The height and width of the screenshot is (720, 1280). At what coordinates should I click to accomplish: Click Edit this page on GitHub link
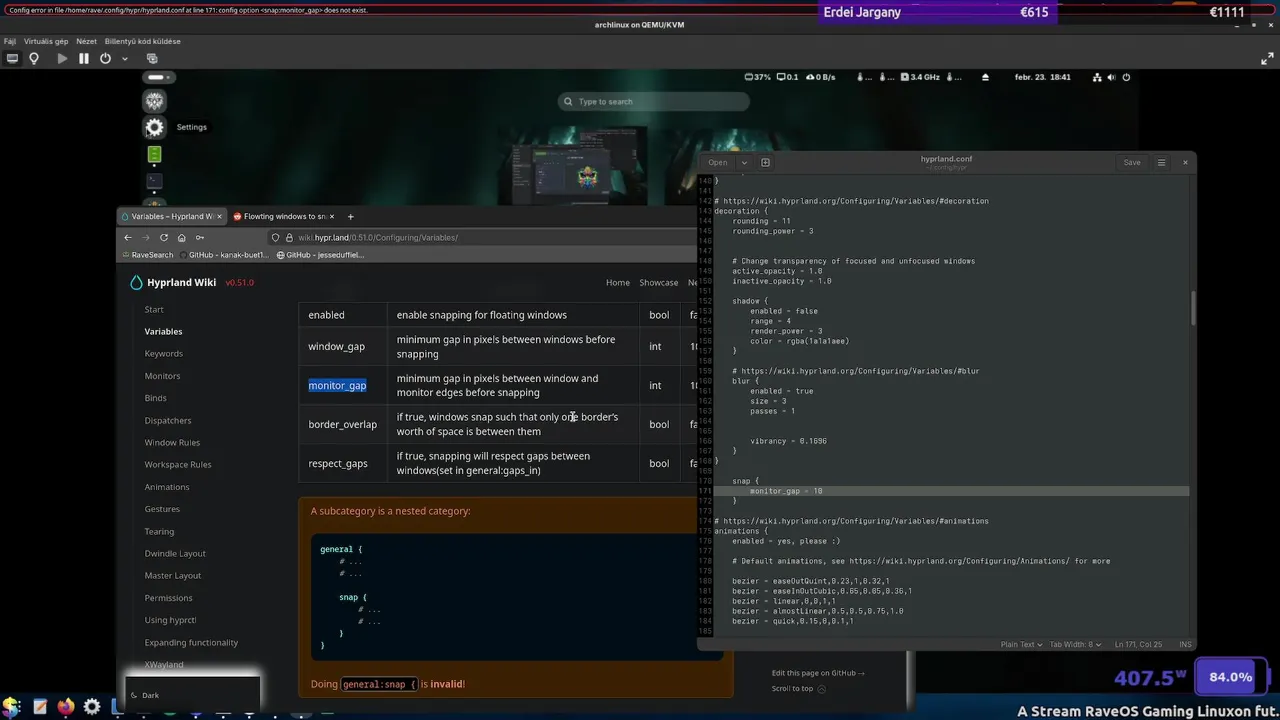tap(818, 673)
